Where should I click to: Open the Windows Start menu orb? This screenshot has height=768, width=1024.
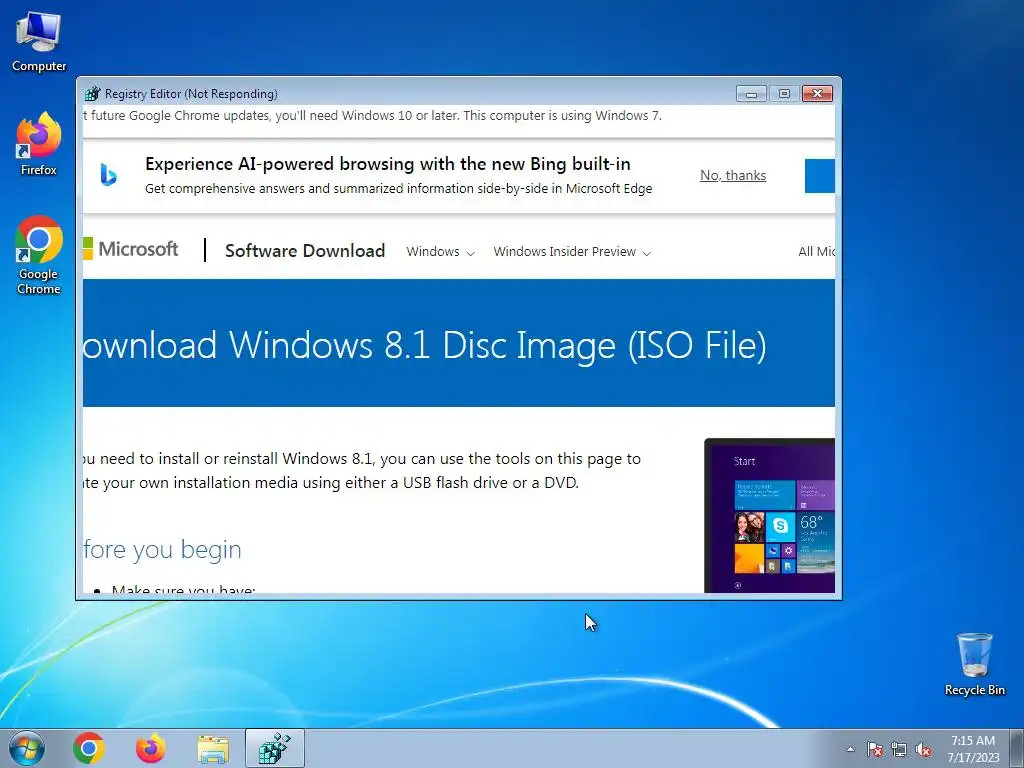coord(27,748)
